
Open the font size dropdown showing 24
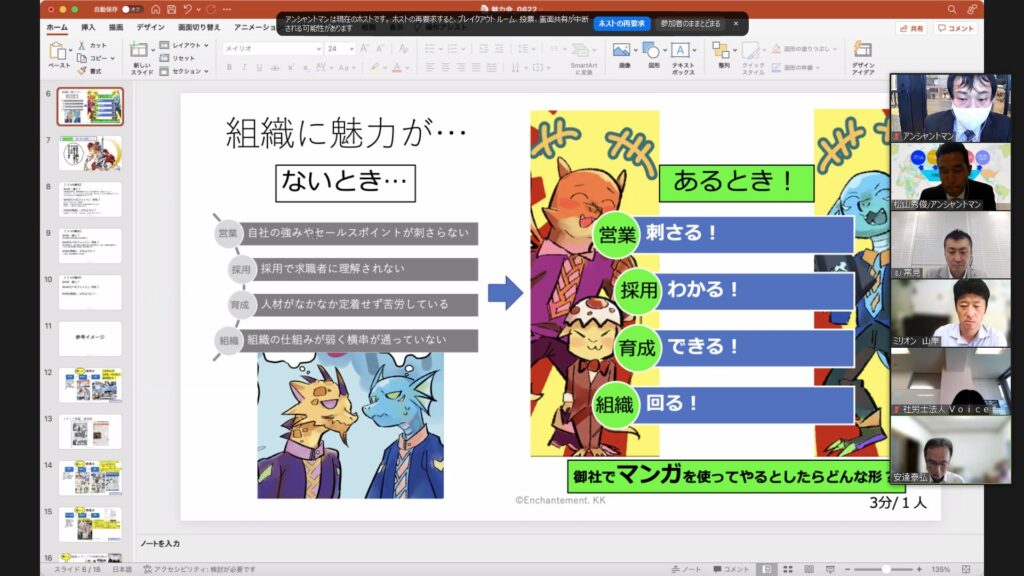351,49
